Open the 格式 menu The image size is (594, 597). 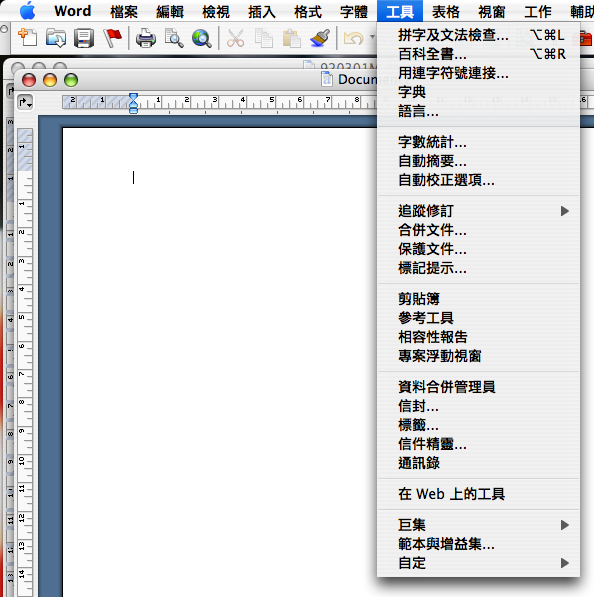(308, 11)
